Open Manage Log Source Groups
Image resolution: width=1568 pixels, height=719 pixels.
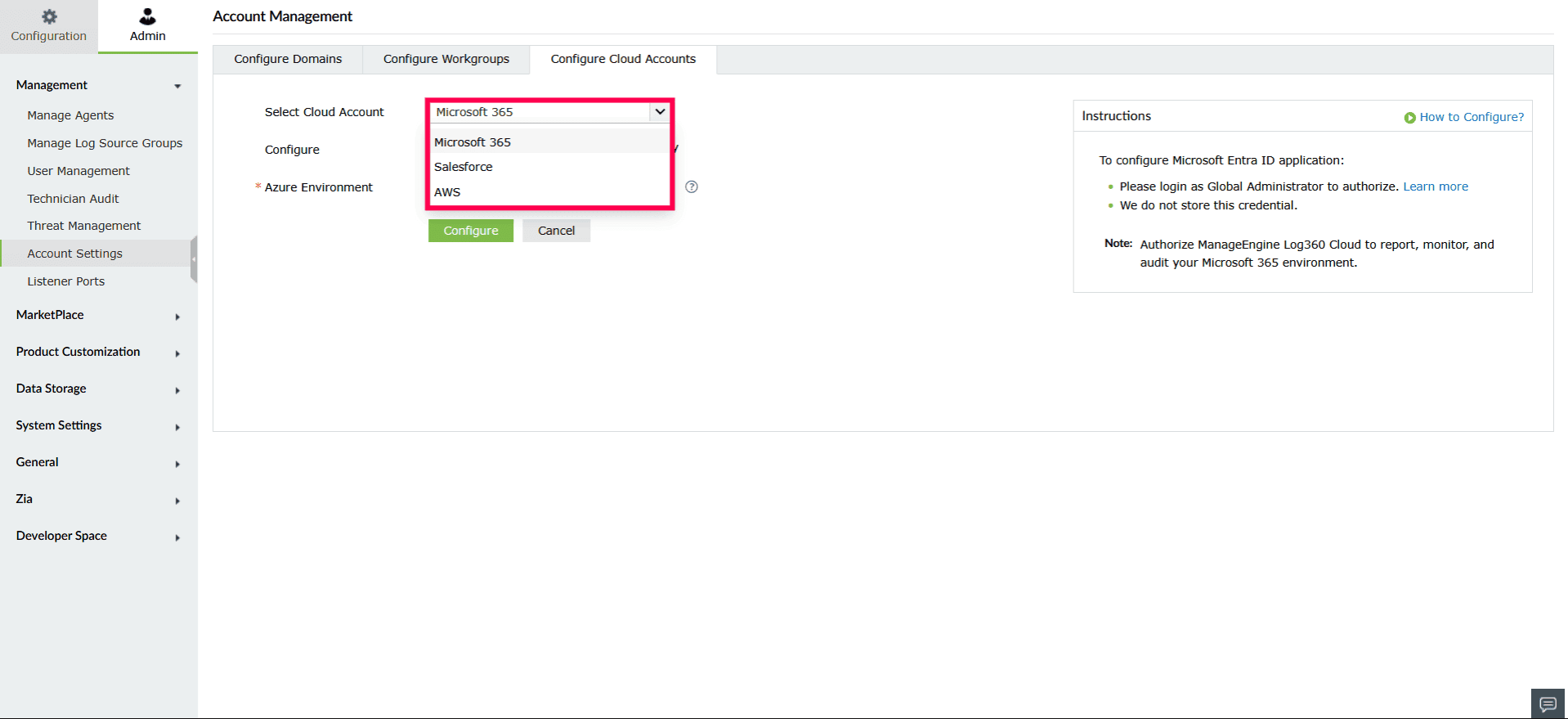(x=105, y=143)
